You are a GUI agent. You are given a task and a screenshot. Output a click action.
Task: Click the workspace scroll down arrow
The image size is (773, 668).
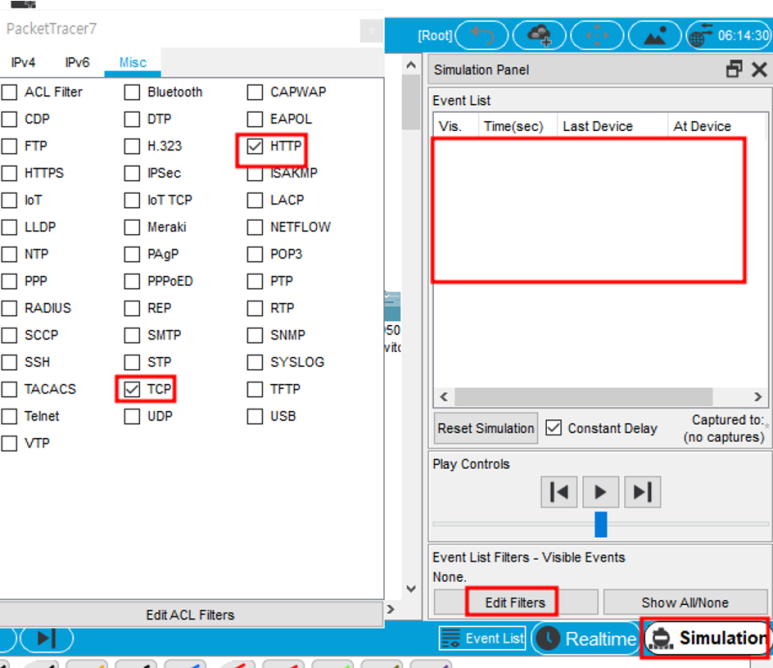click(x=411, y=588)
